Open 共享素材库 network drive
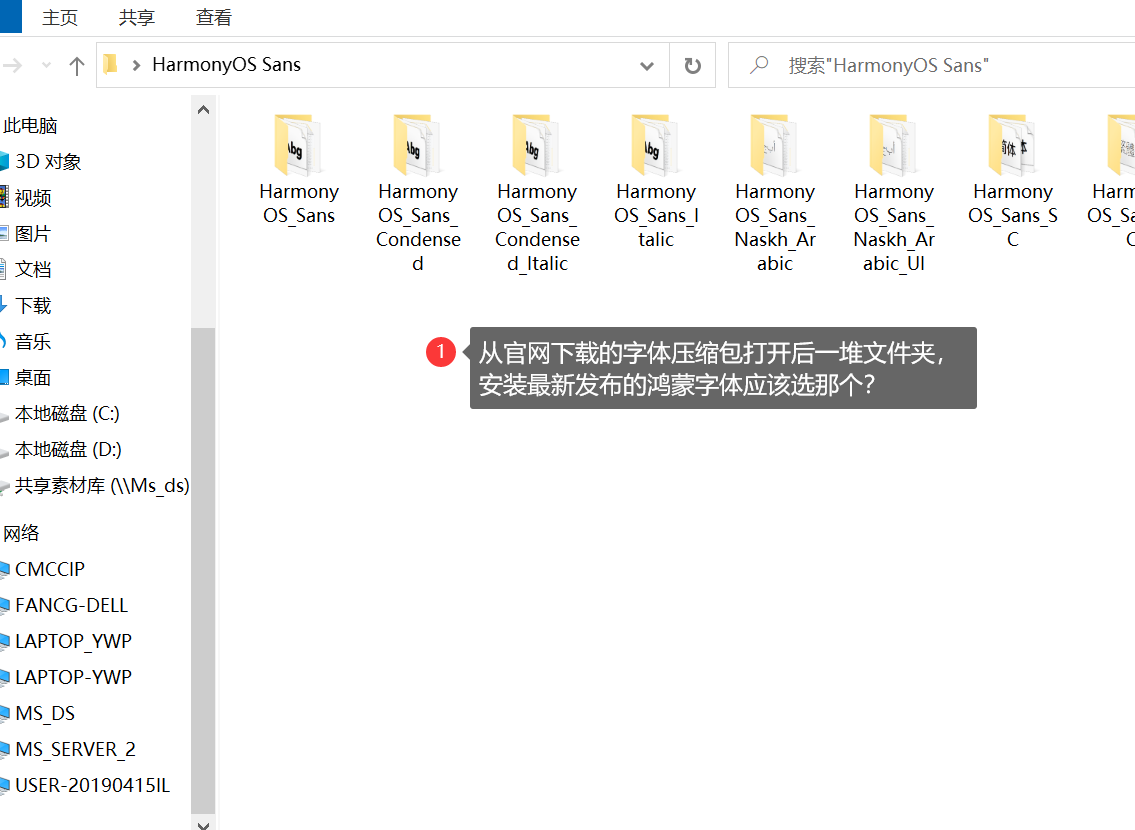The image size is (1135, 830). coord(101,486)
